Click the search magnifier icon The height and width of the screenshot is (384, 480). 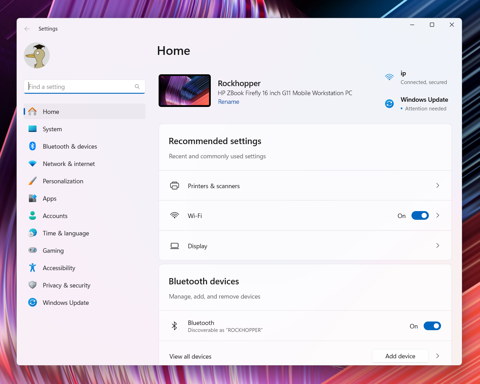coord(137,87)
